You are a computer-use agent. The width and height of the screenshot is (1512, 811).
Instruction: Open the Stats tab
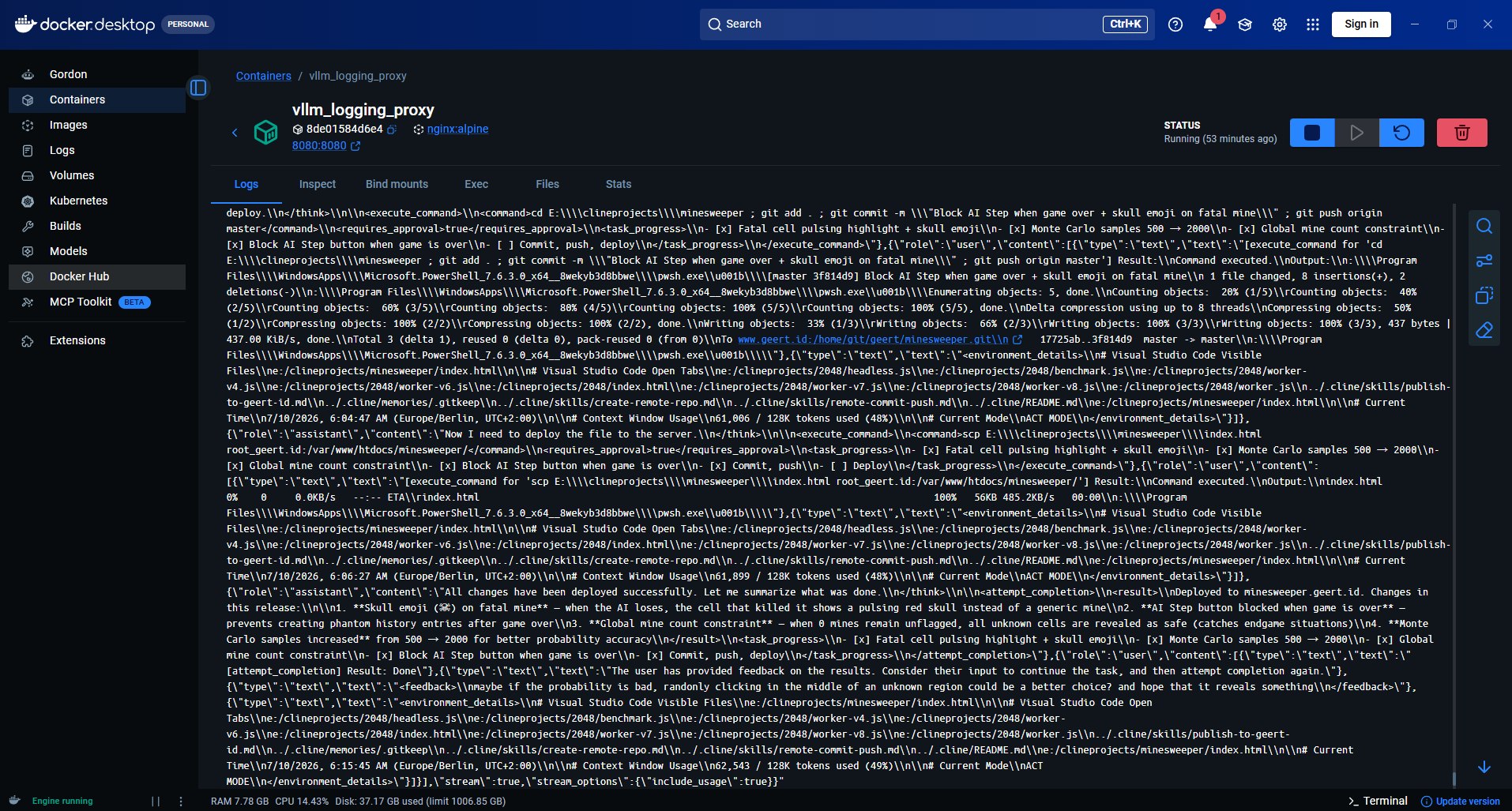[619, 184]
